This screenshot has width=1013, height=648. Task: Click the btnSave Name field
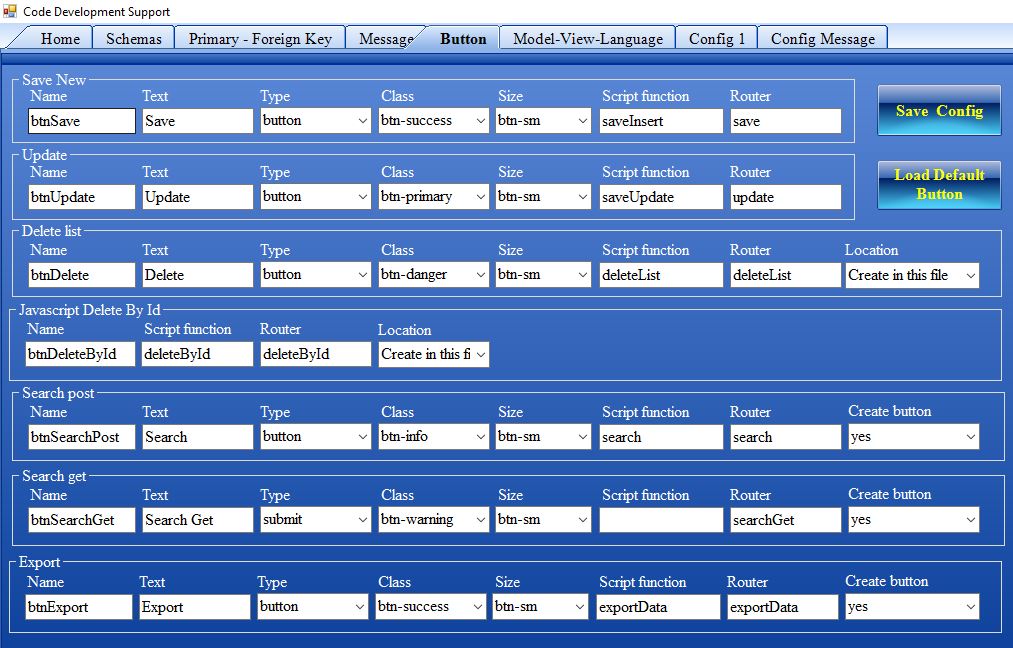[x=81, y=121]
